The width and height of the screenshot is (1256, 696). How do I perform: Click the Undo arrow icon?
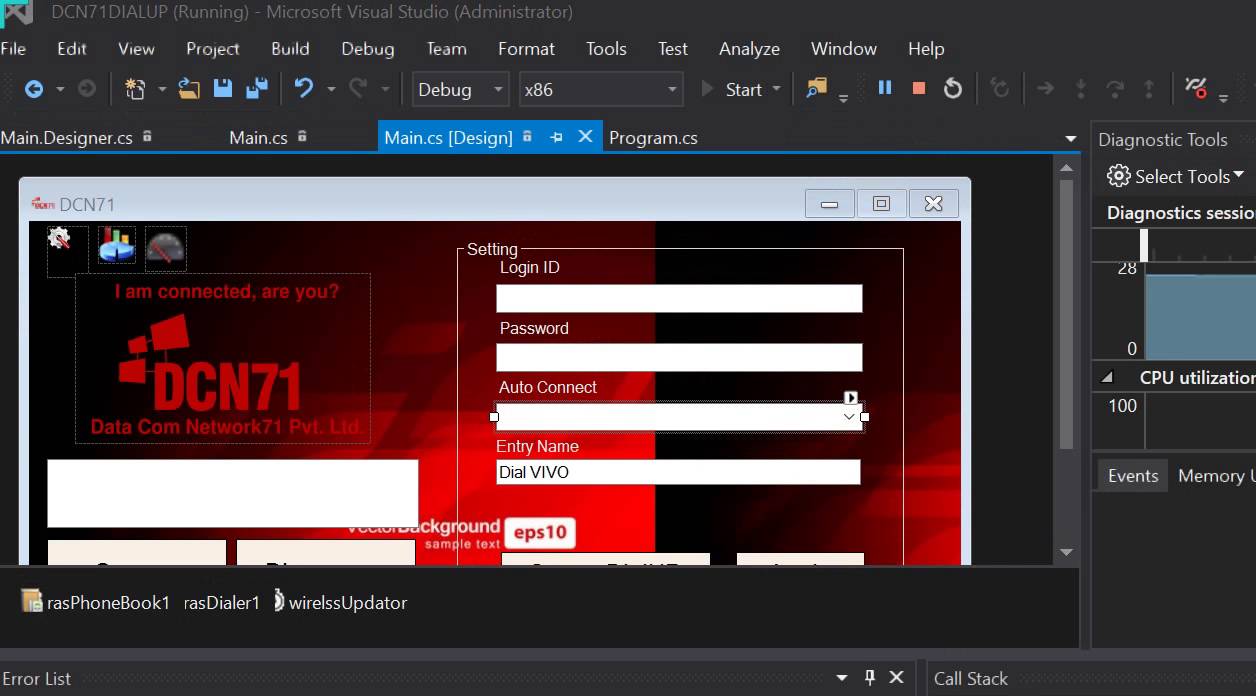pyautogui.click(x=304, y=89)
